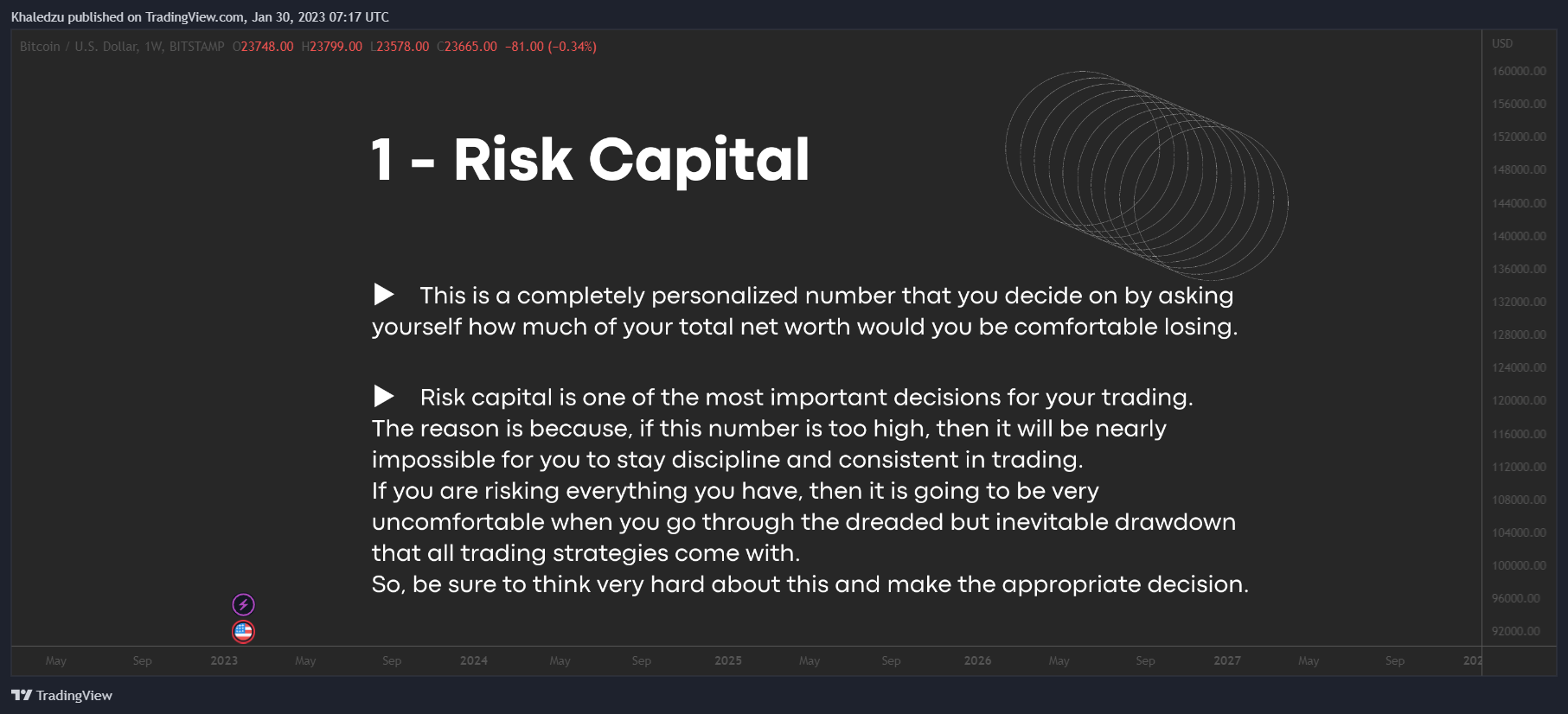
Task: Click the US flag economic event icon
Action: (244, 632)
